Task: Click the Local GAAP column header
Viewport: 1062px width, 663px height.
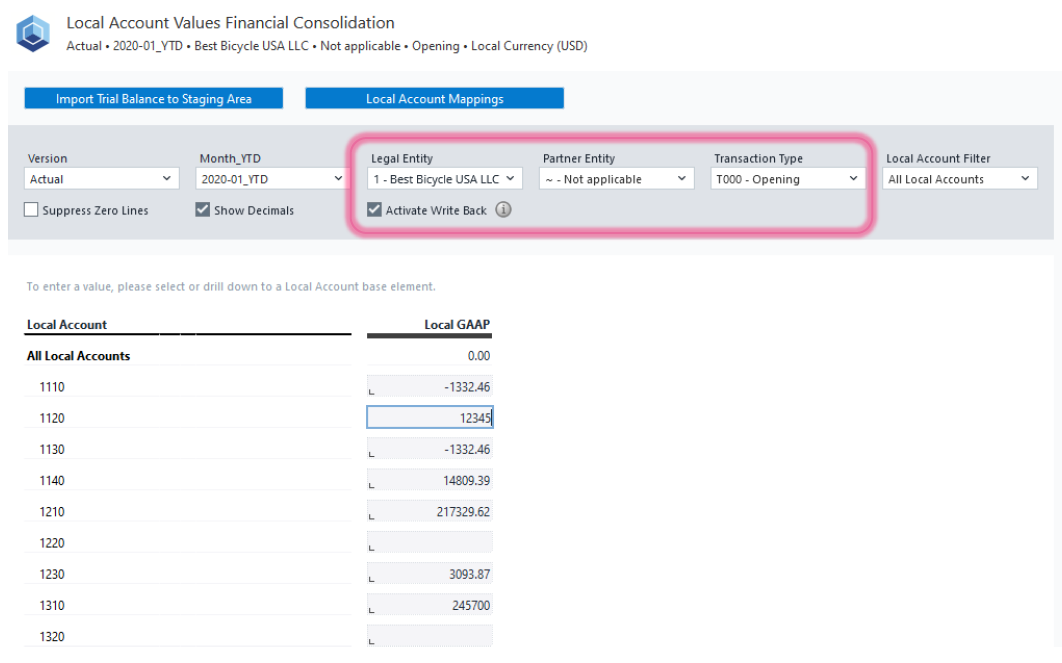Action: (457, 324)
